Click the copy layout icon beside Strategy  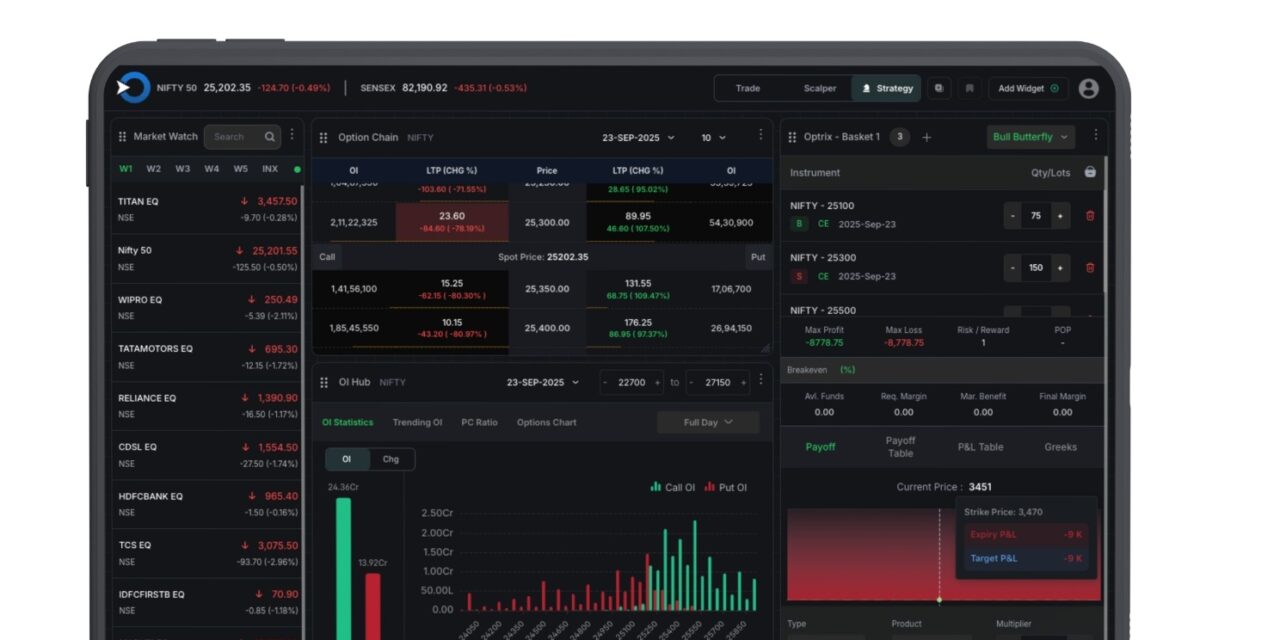pyautogui.click(x=938, y=88)
